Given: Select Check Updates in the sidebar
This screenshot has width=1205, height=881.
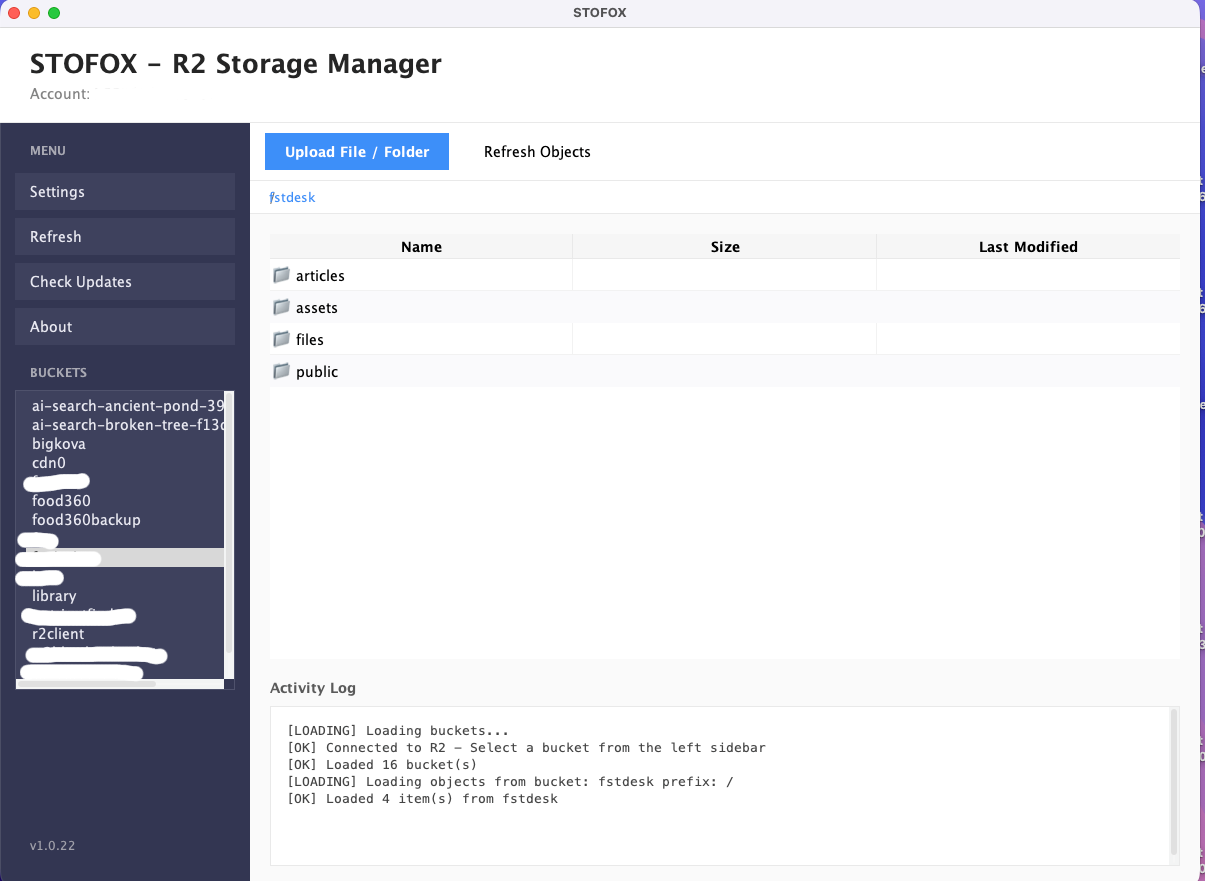Looking at the screenshot, I should (125, 282).
